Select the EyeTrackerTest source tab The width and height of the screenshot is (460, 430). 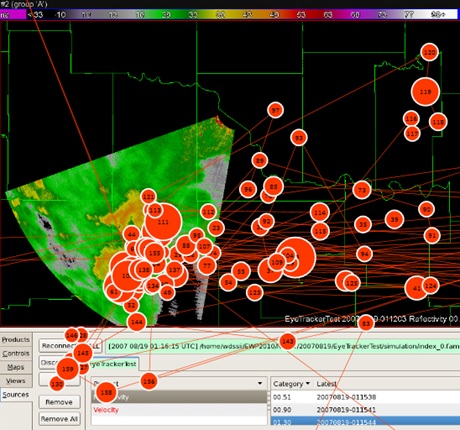pos(113,364)
